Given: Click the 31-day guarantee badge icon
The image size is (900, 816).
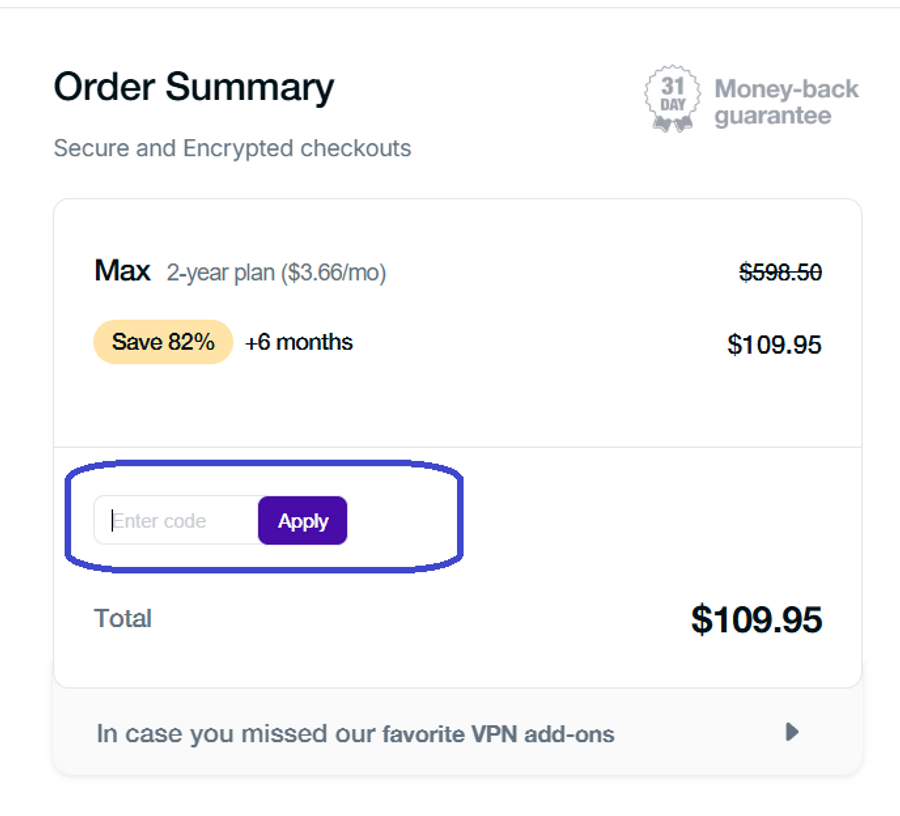Looking at the screenshot, I should pyautogui.click(x=672, y=100).
